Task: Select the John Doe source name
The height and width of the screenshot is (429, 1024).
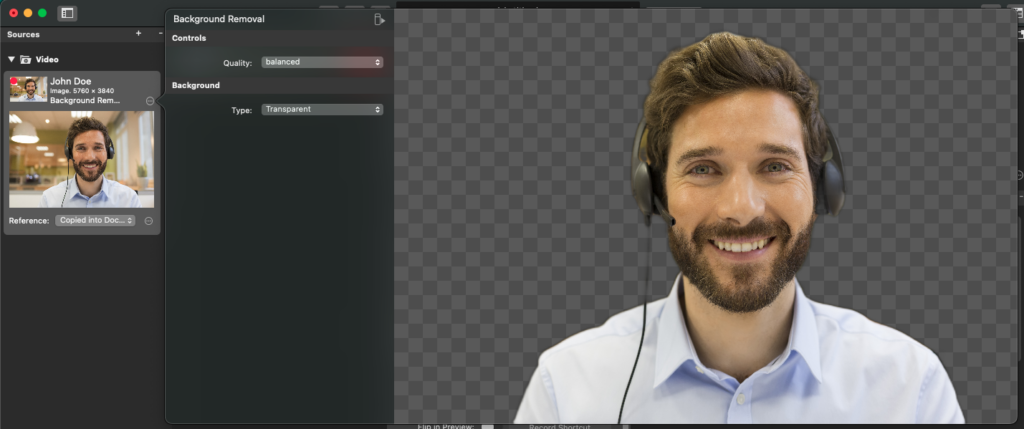Action: point(71,82)
